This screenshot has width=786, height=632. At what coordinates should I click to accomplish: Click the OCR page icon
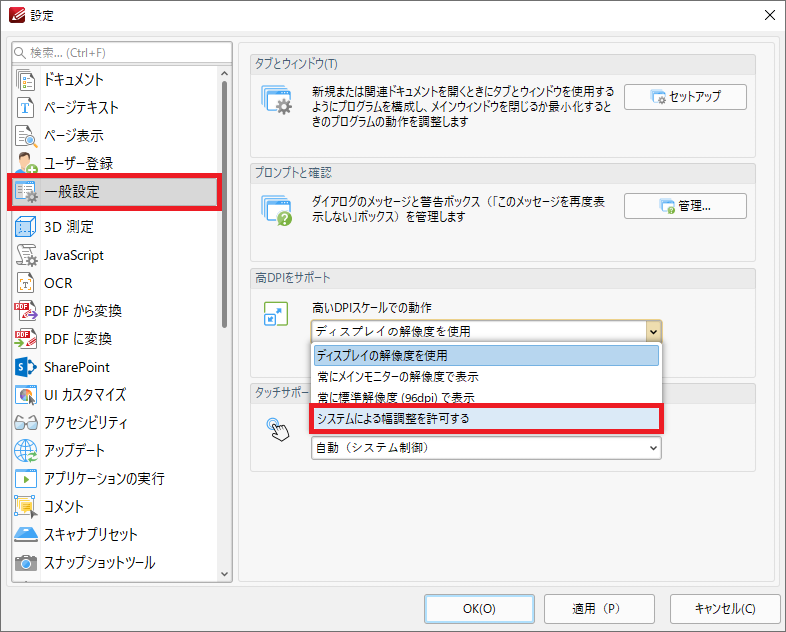click(x=26, y=283)
